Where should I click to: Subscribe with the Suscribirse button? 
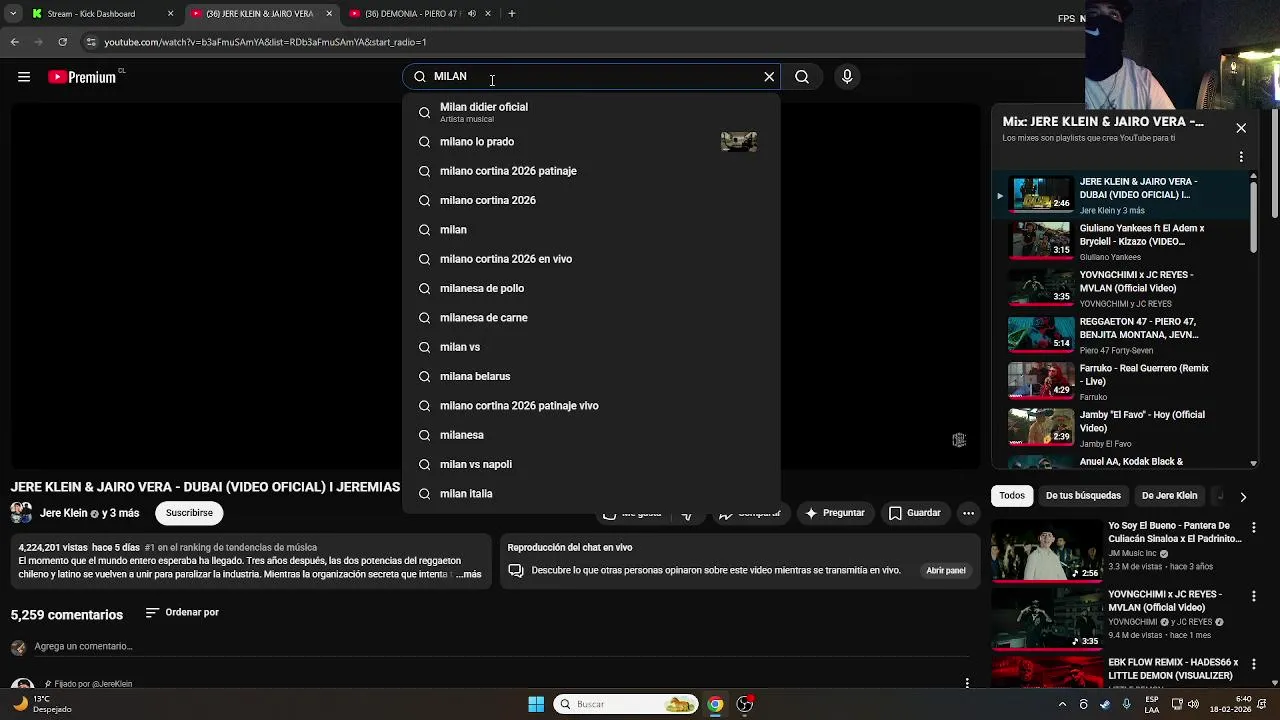click(189, 513)
